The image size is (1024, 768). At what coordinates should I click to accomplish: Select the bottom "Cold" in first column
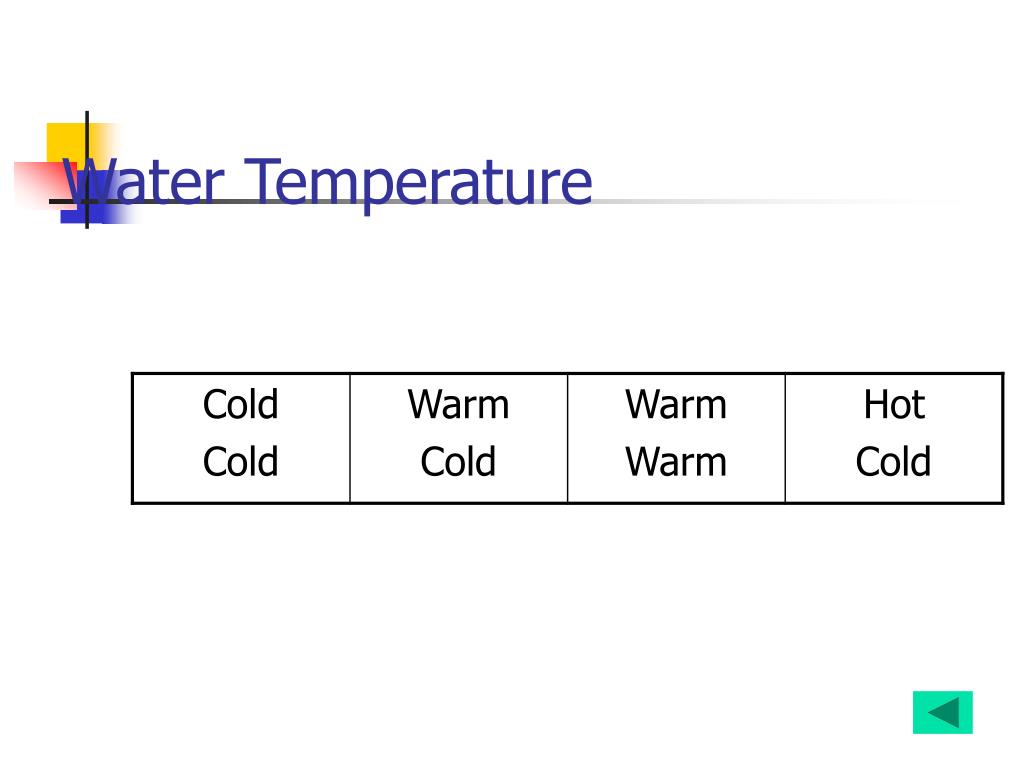[x=240, y=462]
